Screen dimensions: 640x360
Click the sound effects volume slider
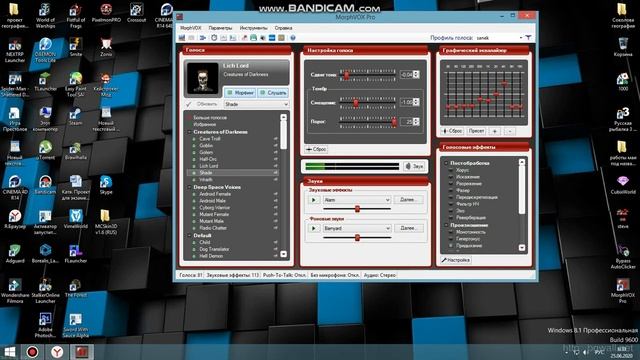(x=357, y=209)
